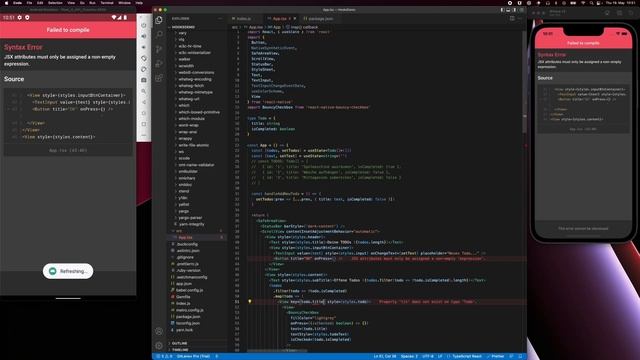Screen dimensions: 640x360
Task: Click the emulator volume up icon
Action: (x=144, y=36)
